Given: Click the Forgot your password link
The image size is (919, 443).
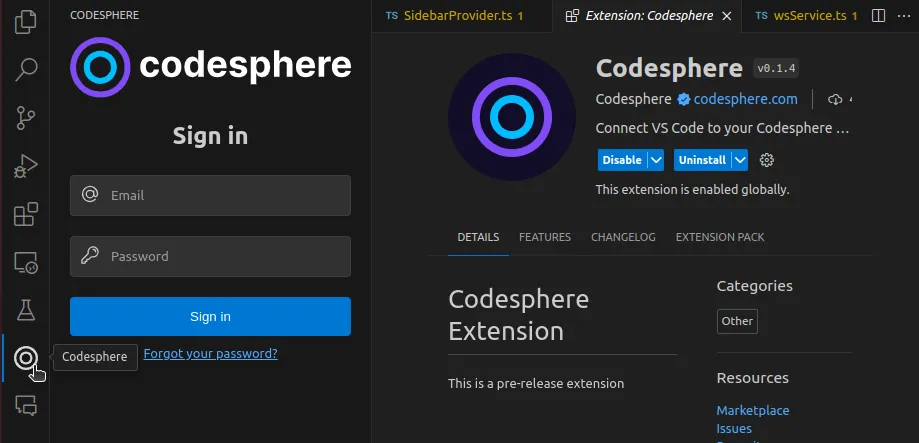Looking at the screenshot, I should click(x=210, y=353).
